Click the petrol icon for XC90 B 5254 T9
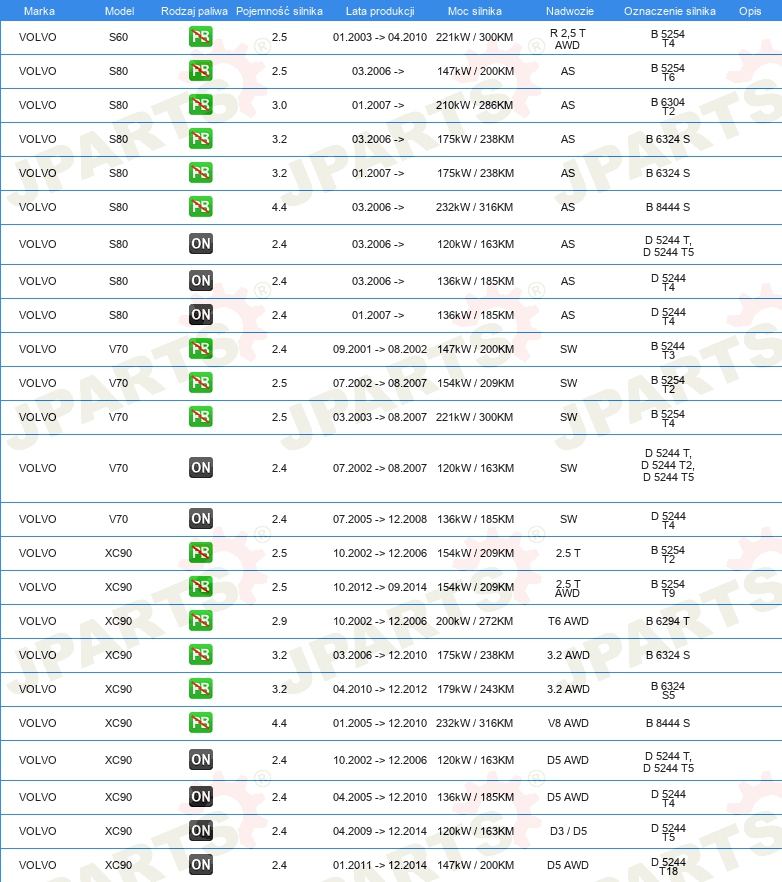The height and width of the screenshot is (882, 782). point(201,587)
